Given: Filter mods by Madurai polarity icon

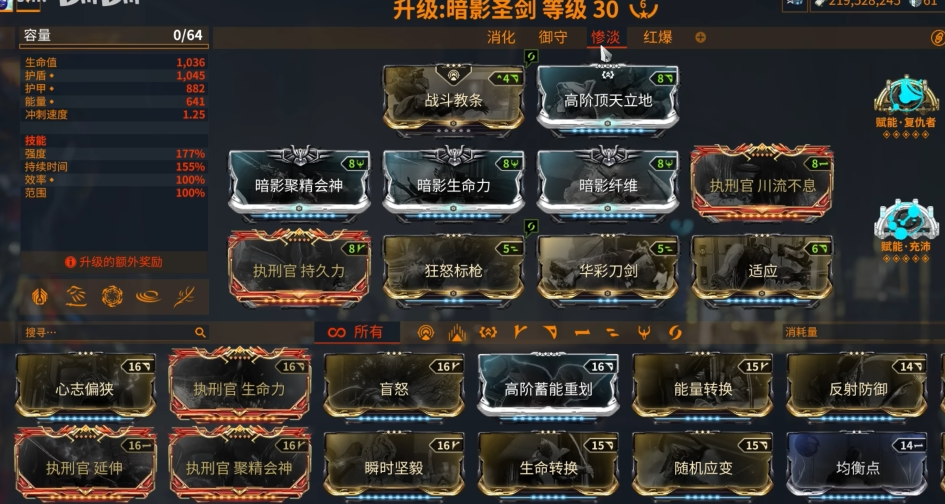Looking at the screenshot, I should click(520, 332).
